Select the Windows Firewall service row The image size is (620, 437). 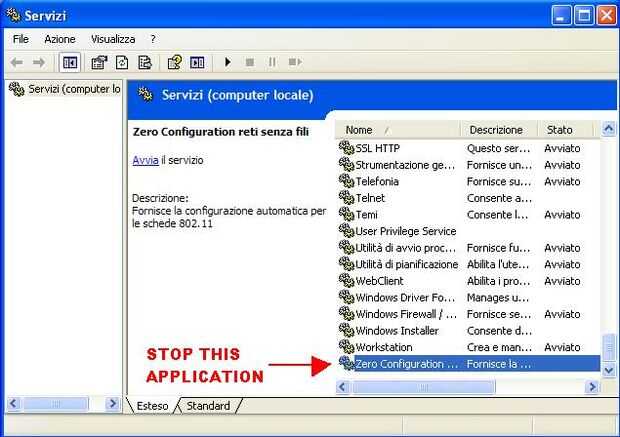coord(468,314)
